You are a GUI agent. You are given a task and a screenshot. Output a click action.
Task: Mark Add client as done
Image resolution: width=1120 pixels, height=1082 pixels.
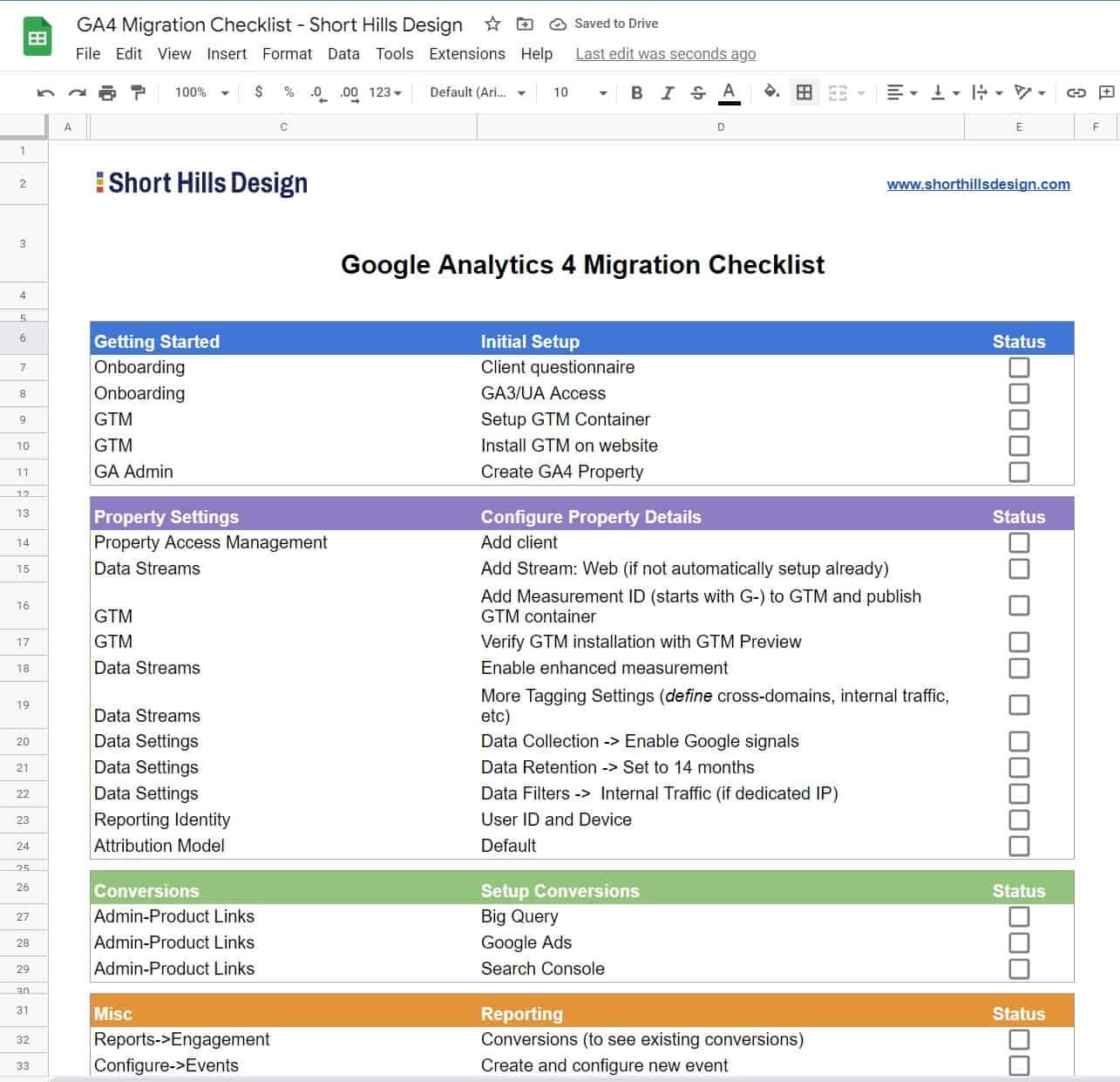[1019, 542]
